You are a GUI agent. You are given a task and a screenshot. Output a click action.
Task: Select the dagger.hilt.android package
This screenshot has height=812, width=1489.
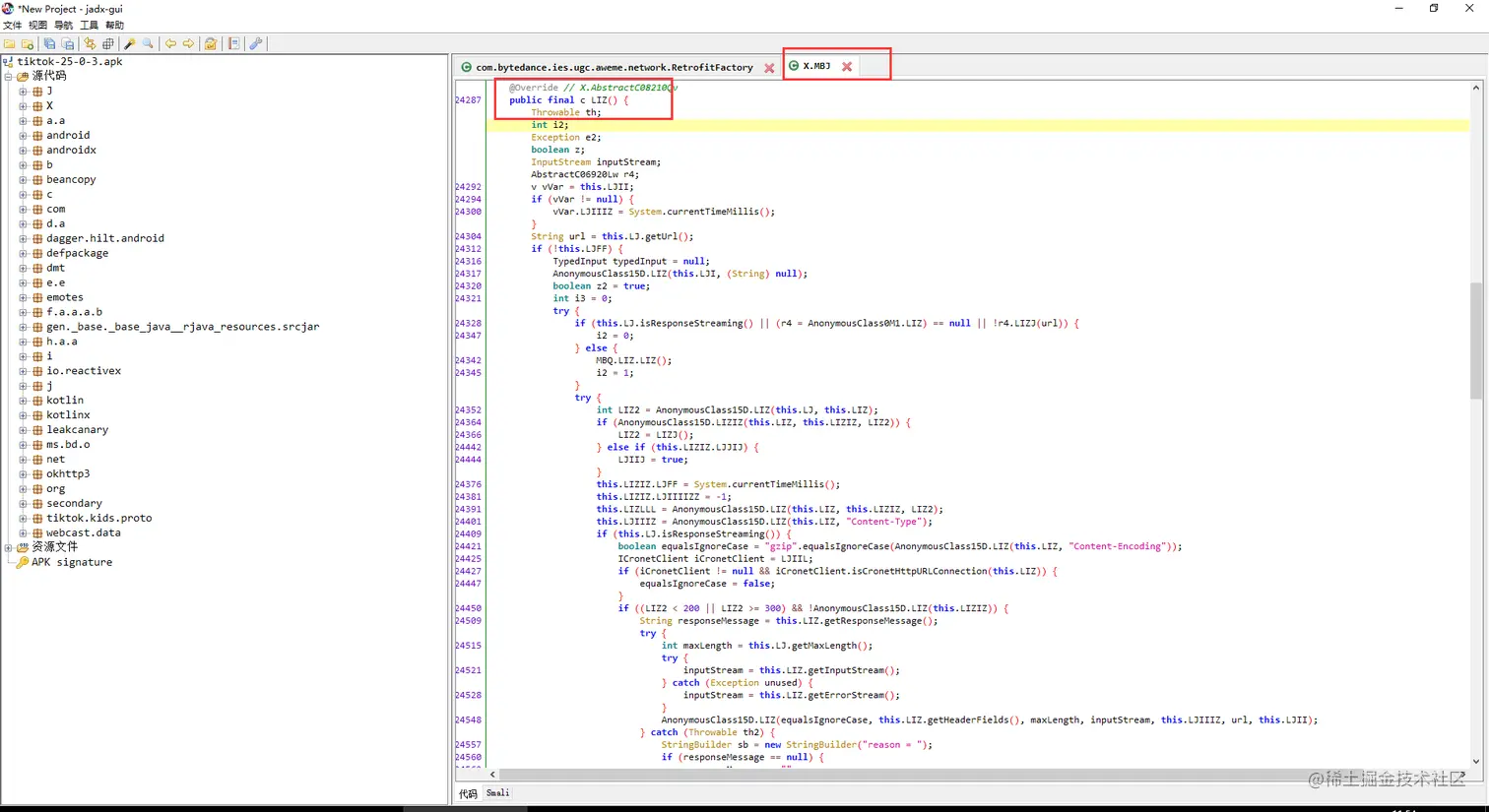point(105,238)
